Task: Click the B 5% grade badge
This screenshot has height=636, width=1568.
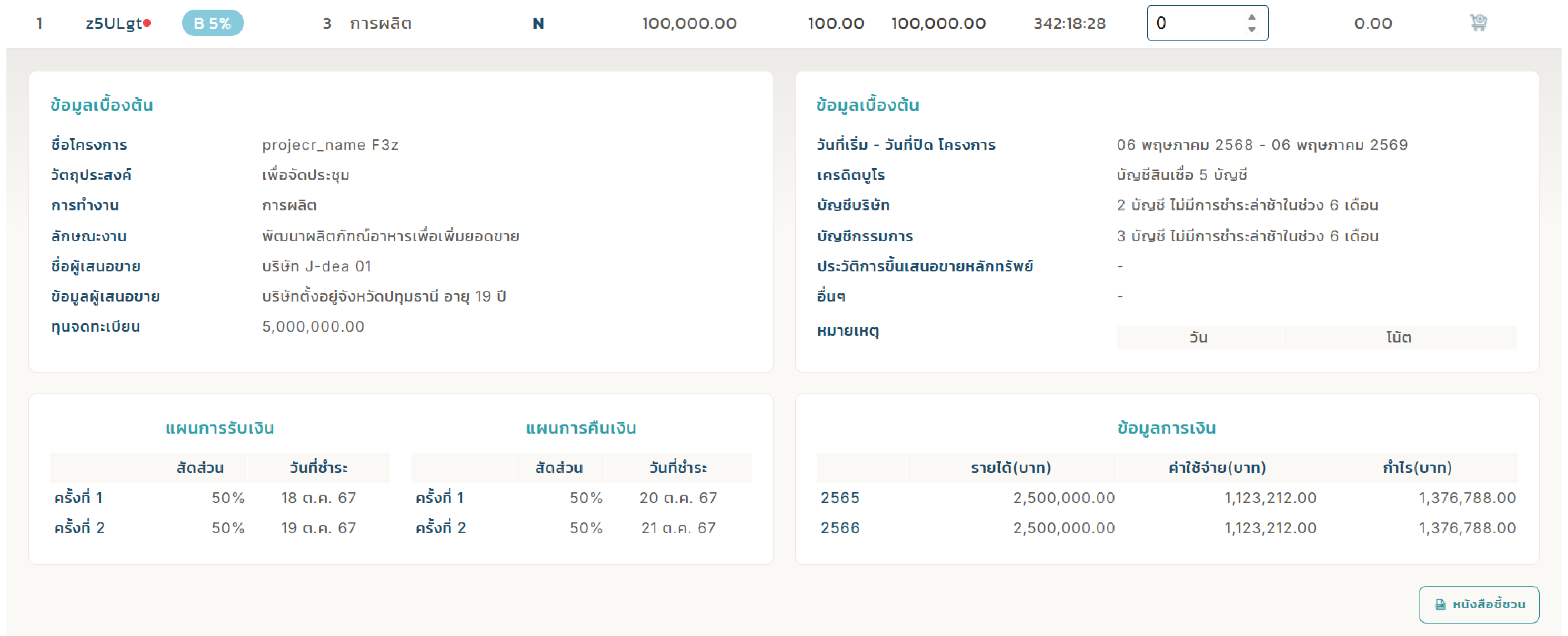Action: click(212, 23)
